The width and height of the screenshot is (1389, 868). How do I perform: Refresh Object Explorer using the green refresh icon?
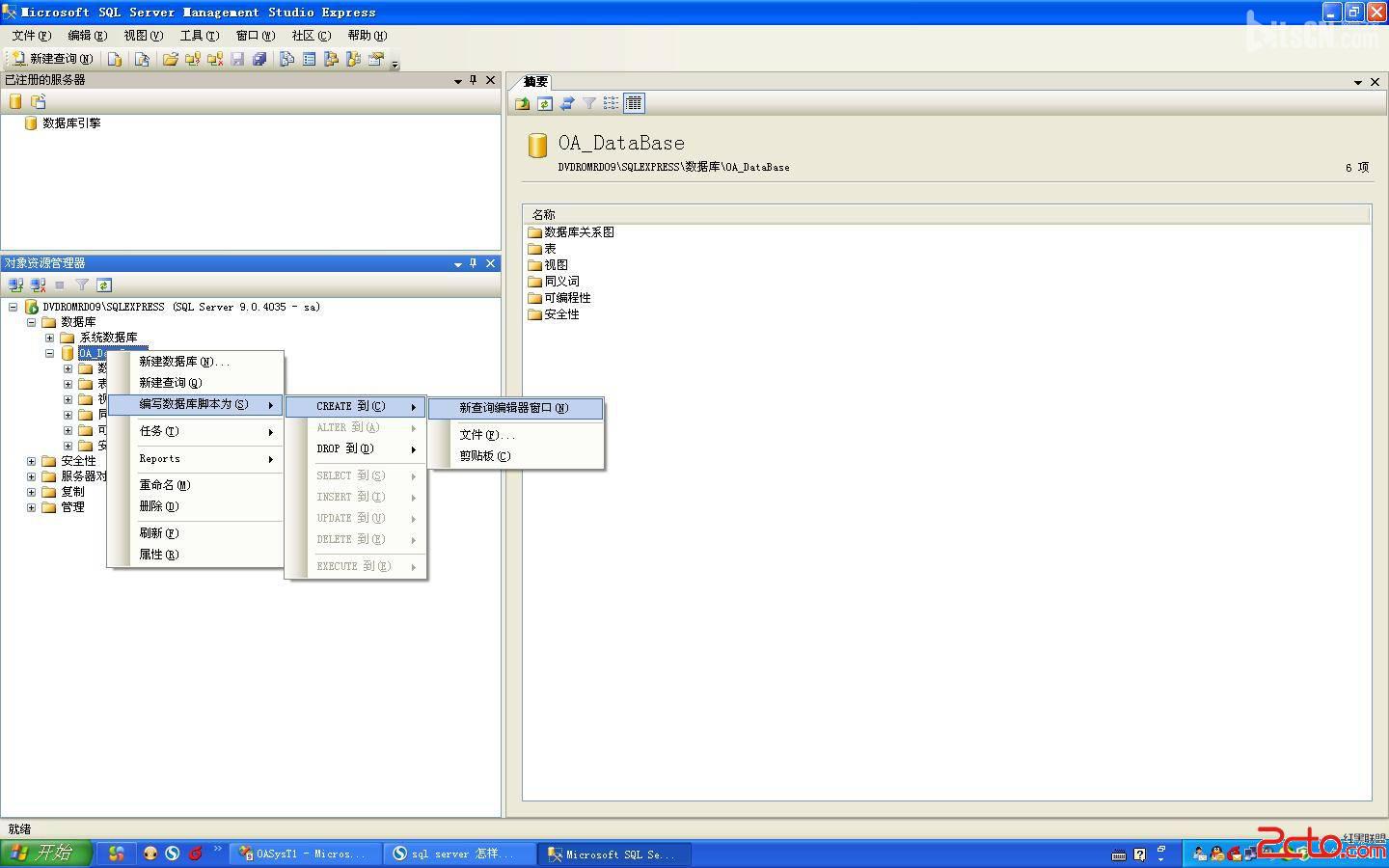click(x=104, y=285)
